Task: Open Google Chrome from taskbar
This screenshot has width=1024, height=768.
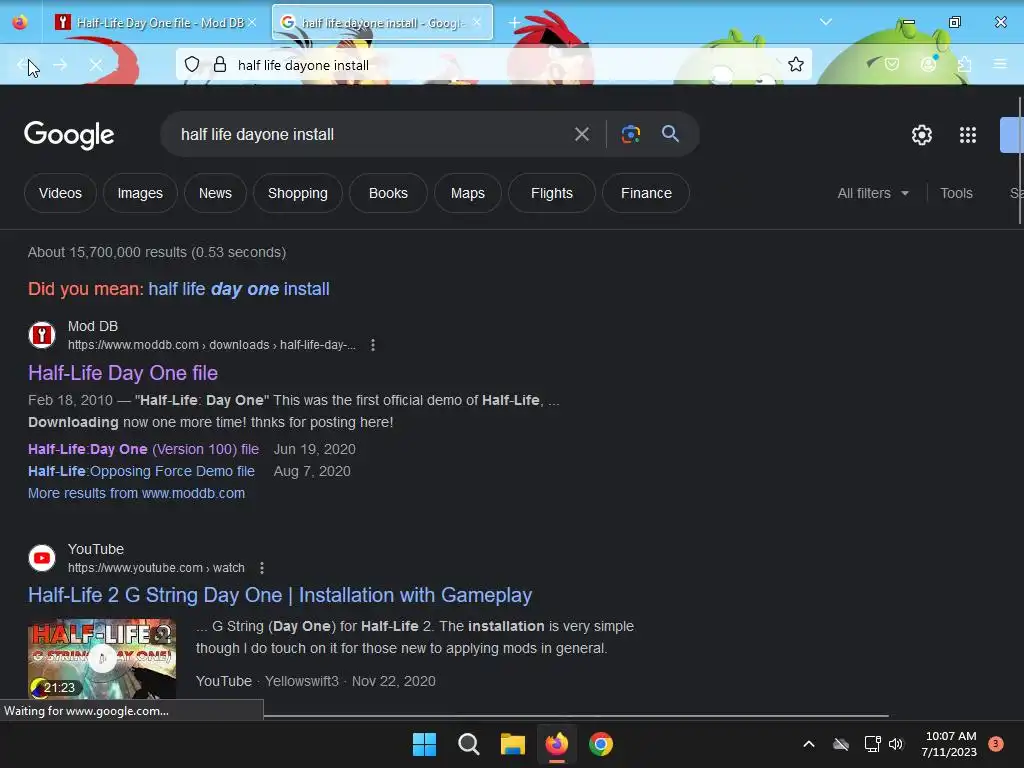Action: (x=601, y=744)
